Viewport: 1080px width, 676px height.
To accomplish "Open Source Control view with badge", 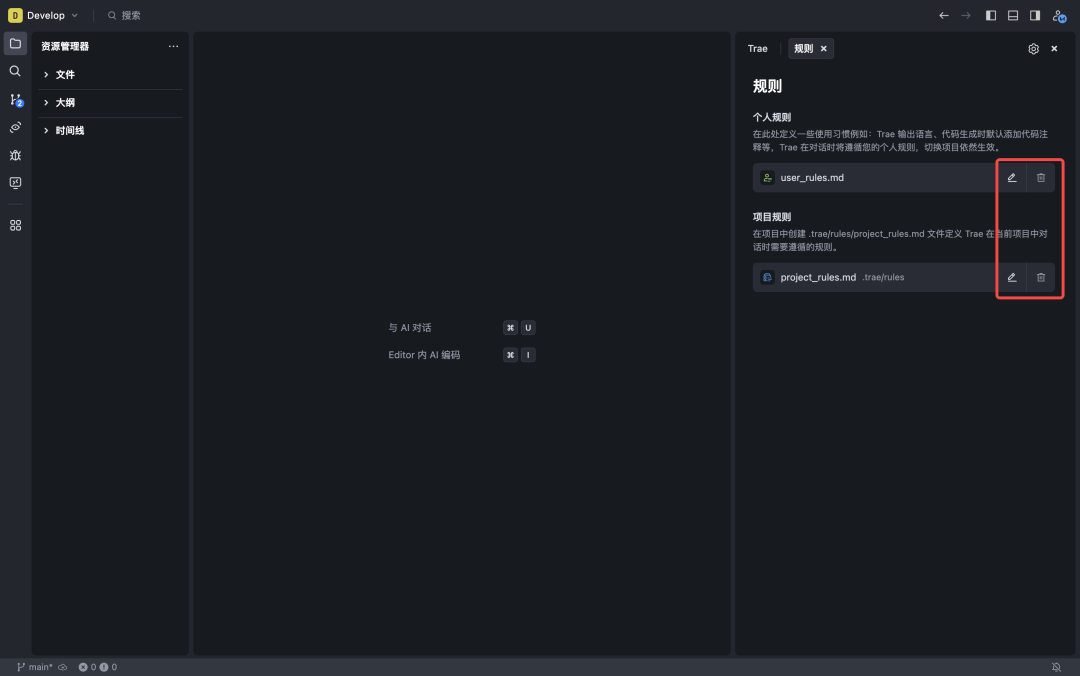I will [x=16, y=100].
